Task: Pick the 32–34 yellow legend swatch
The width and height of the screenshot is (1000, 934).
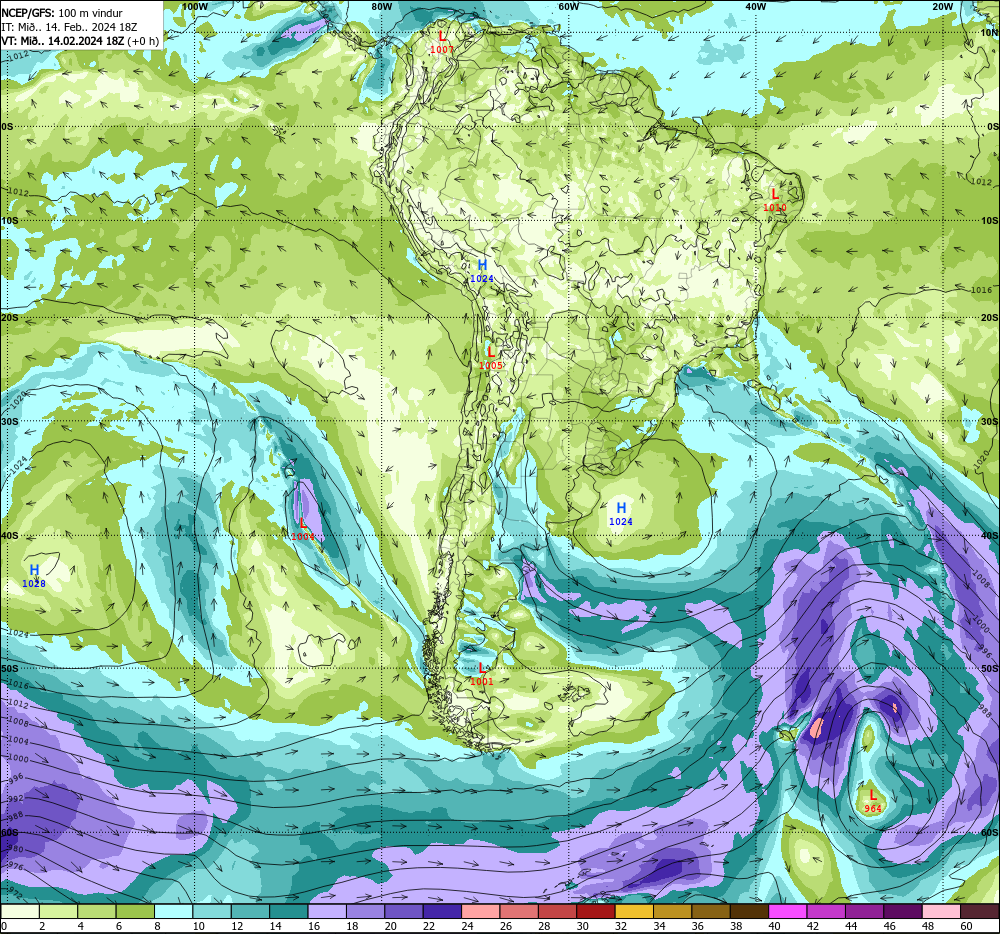Action: (634, 911)
